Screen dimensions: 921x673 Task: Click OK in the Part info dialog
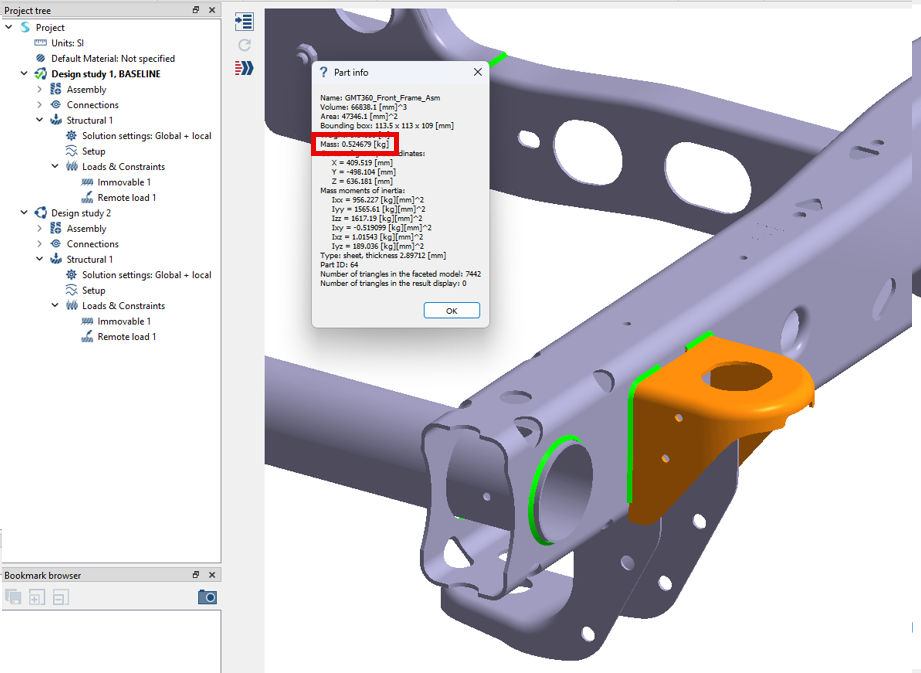pos(451,311)
